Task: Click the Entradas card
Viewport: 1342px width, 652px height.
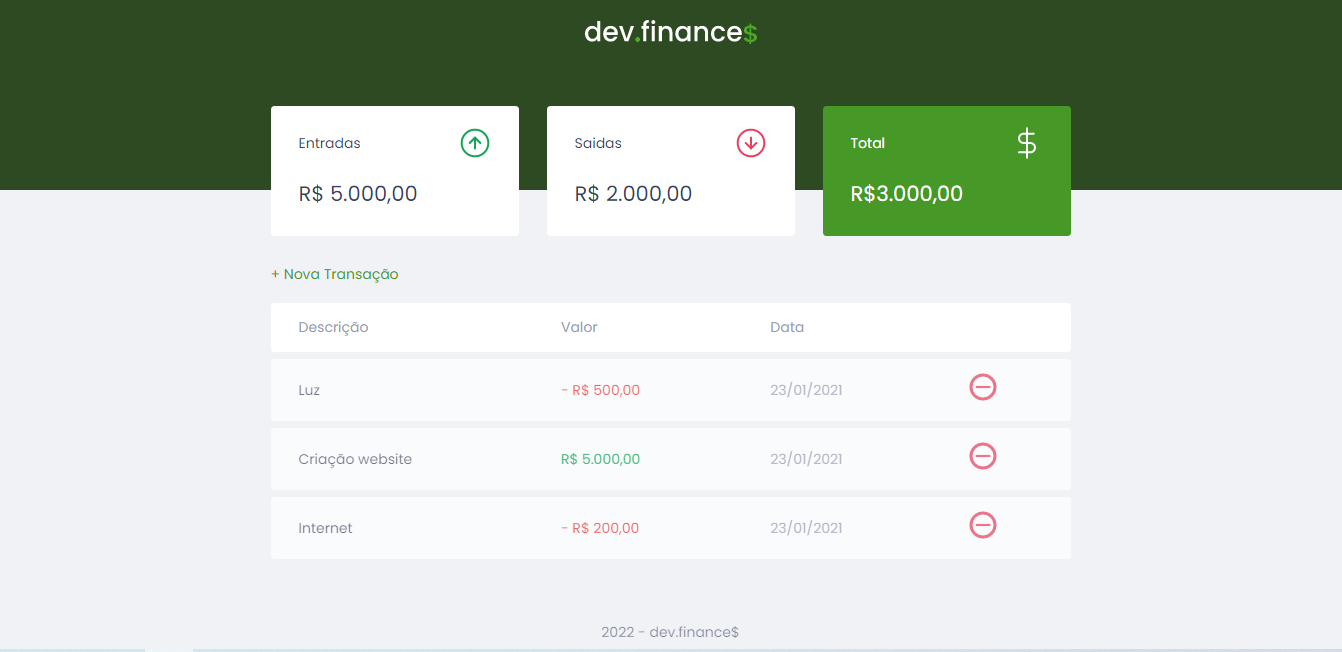Action: point(394,171)
